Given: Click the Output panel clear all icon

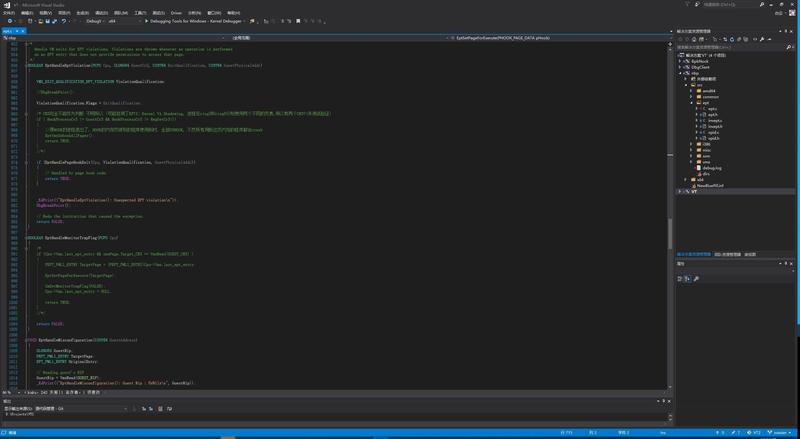Looking at the screenshot, I should tap(160, 408).
